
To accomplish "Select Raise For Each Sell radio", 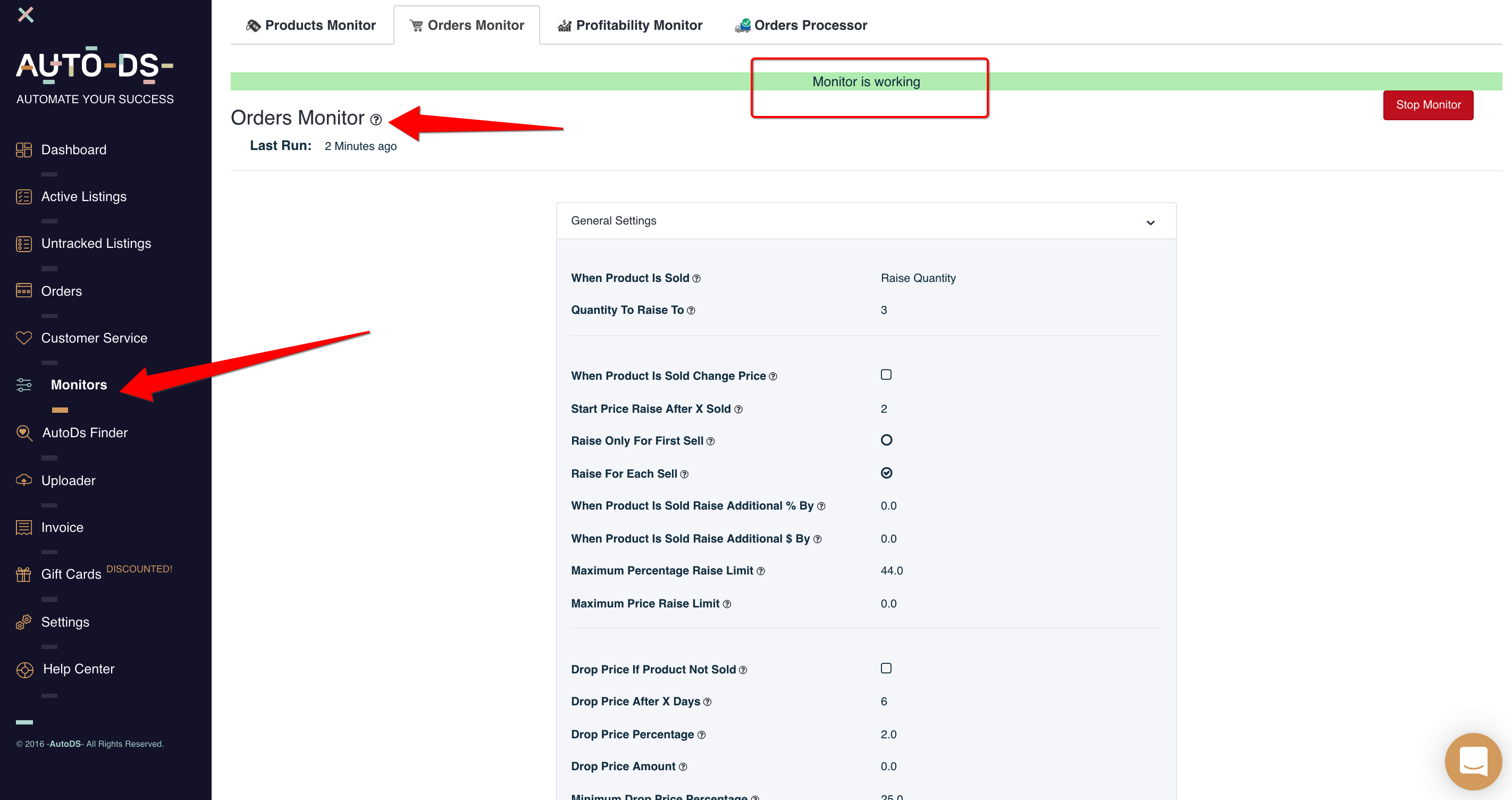I will click(x=886, y=473).
